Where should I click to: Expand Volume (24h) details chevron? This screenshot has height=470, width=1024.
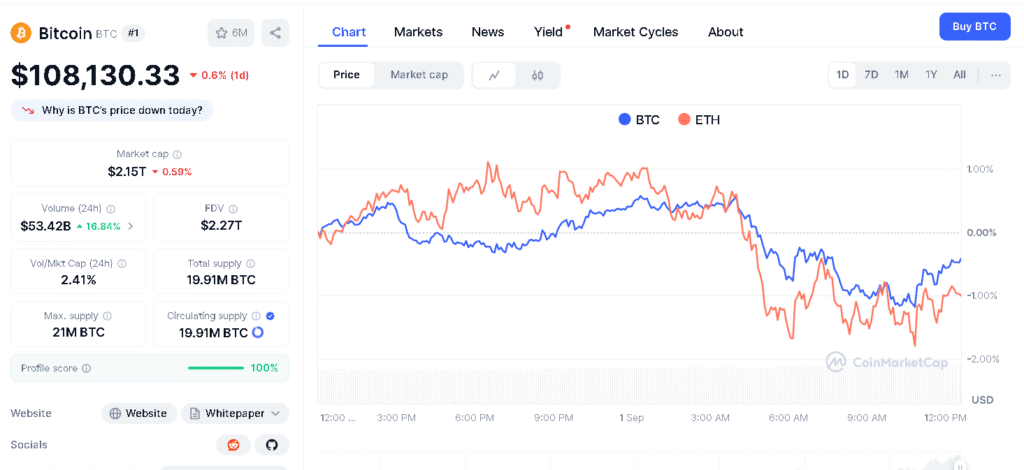[x=131, y=227]
